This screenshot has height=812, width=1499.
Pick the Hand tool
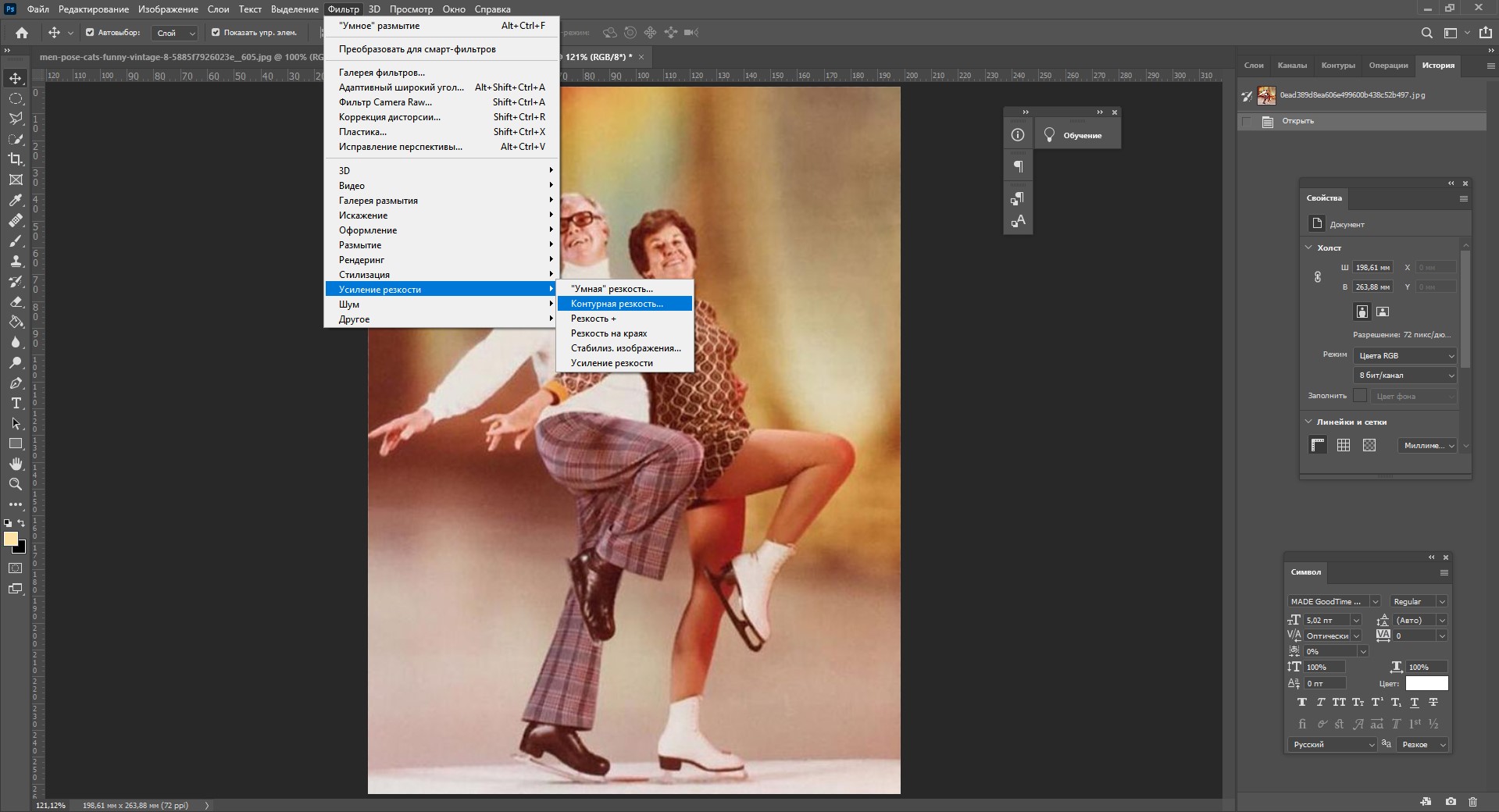tap(16, 464)
